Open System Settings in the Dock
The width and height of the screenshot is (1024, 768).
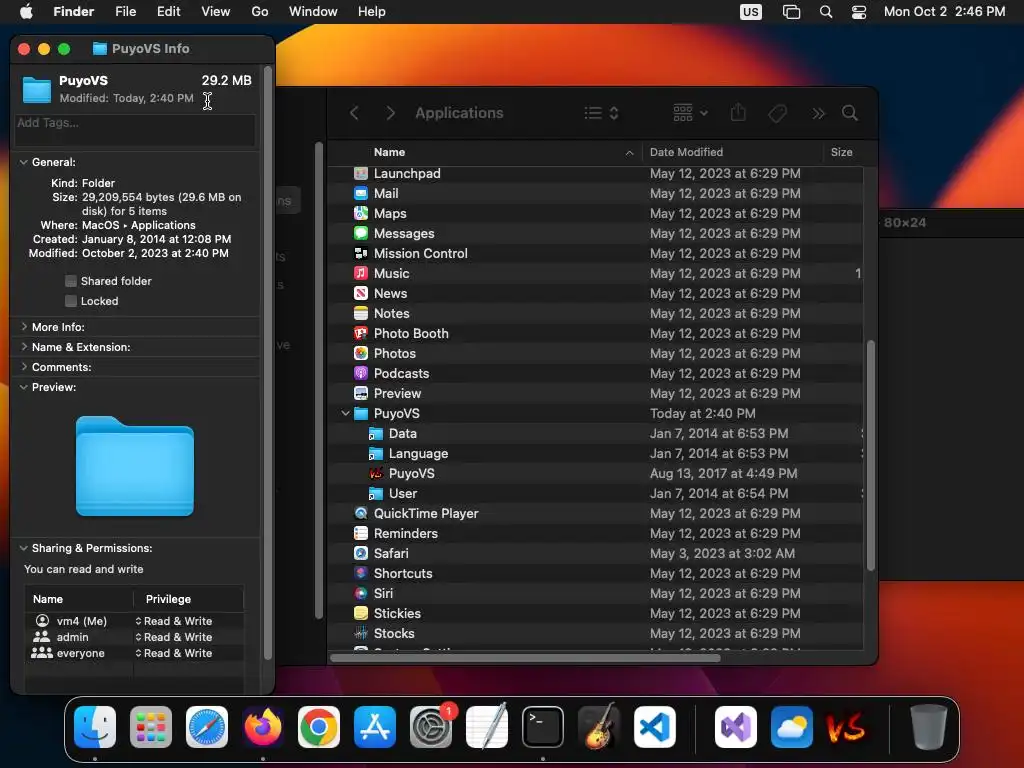(431, 727)
